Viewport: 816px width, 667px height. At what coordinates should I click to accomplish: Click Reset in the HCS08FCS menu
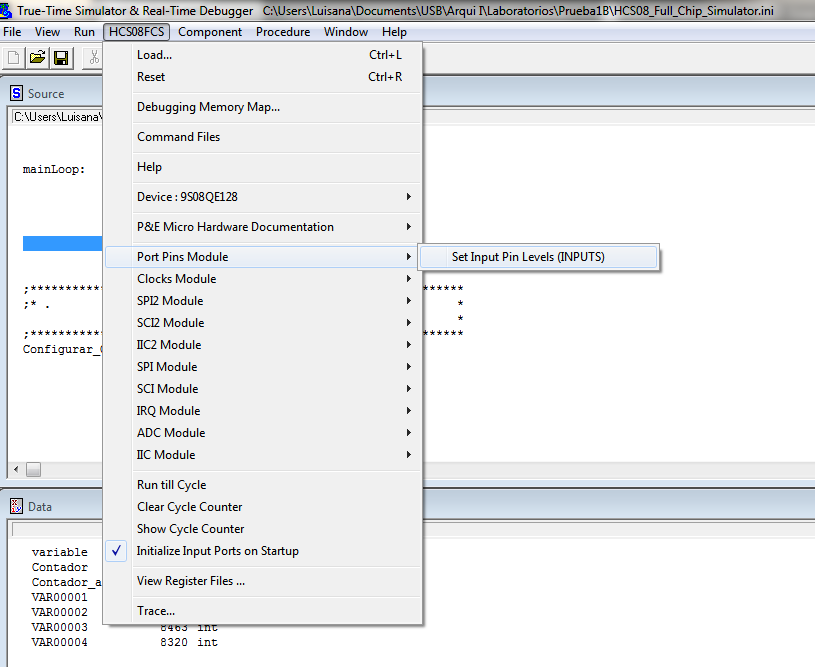click(x=151, y=77)
